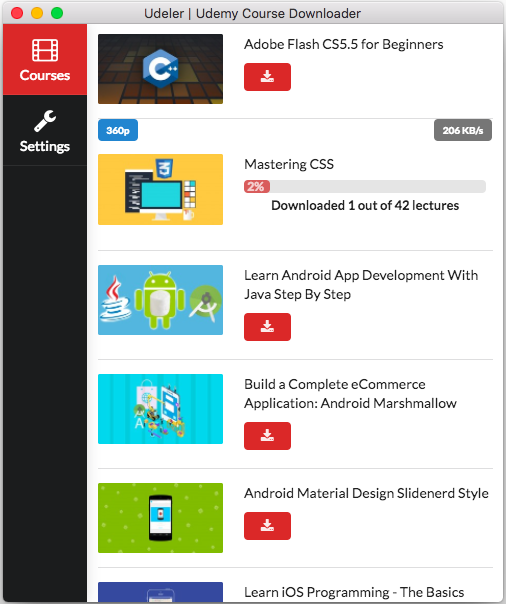Screen dimensions: 506x604
Task: Click the 206 KB/s download speed badge
Action: 463,130
